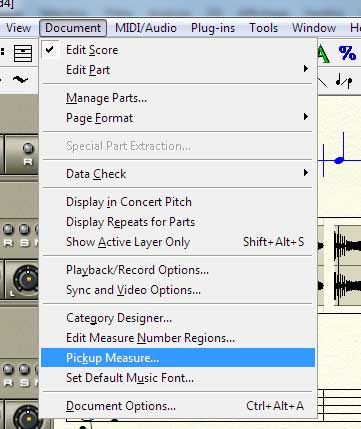Viewport: 361px width, 429px height.
Task: Open the Plug-ins menu
Action: 213,28
